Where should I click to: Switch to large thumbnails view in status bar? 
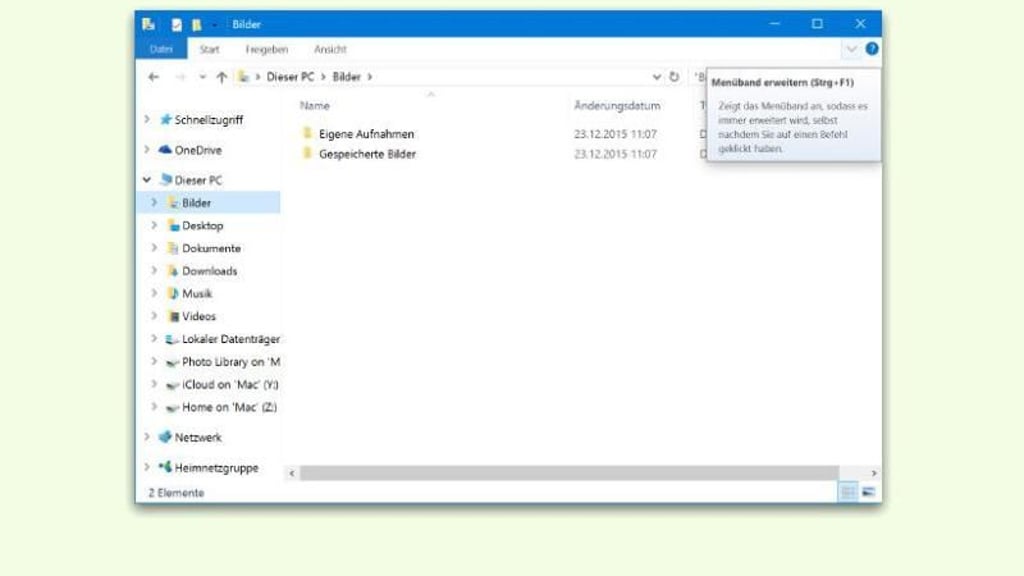tap(866, 491)
